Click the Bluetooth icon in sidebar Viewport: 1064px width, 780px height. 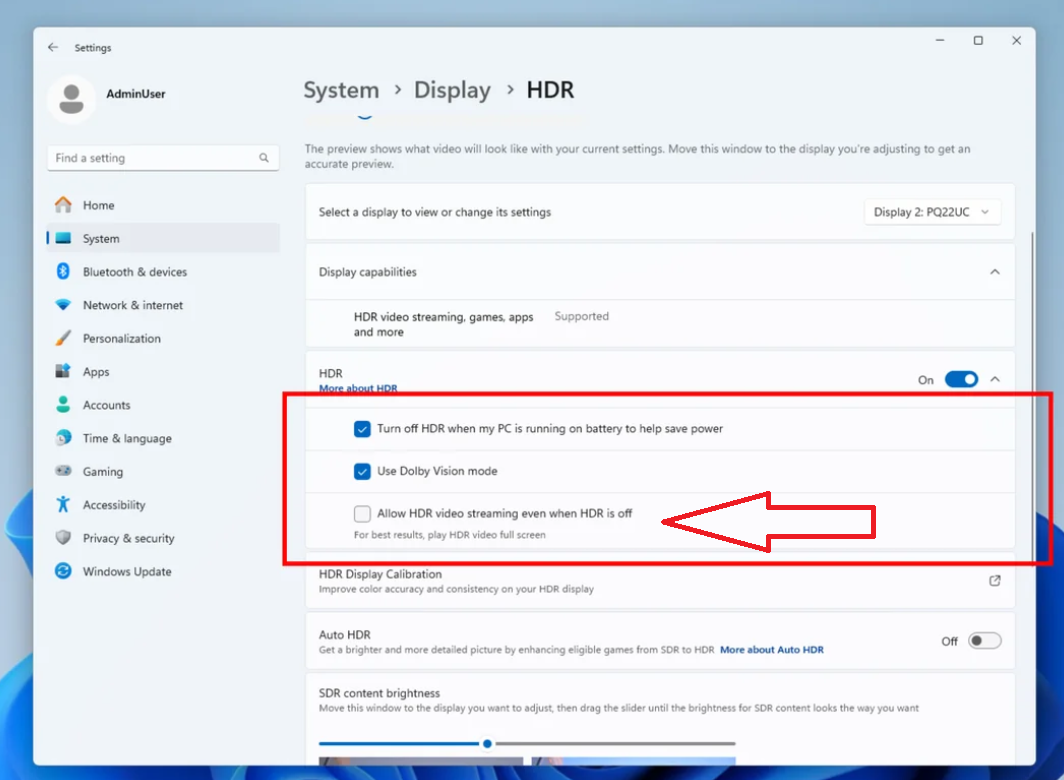tap(63, 271)
